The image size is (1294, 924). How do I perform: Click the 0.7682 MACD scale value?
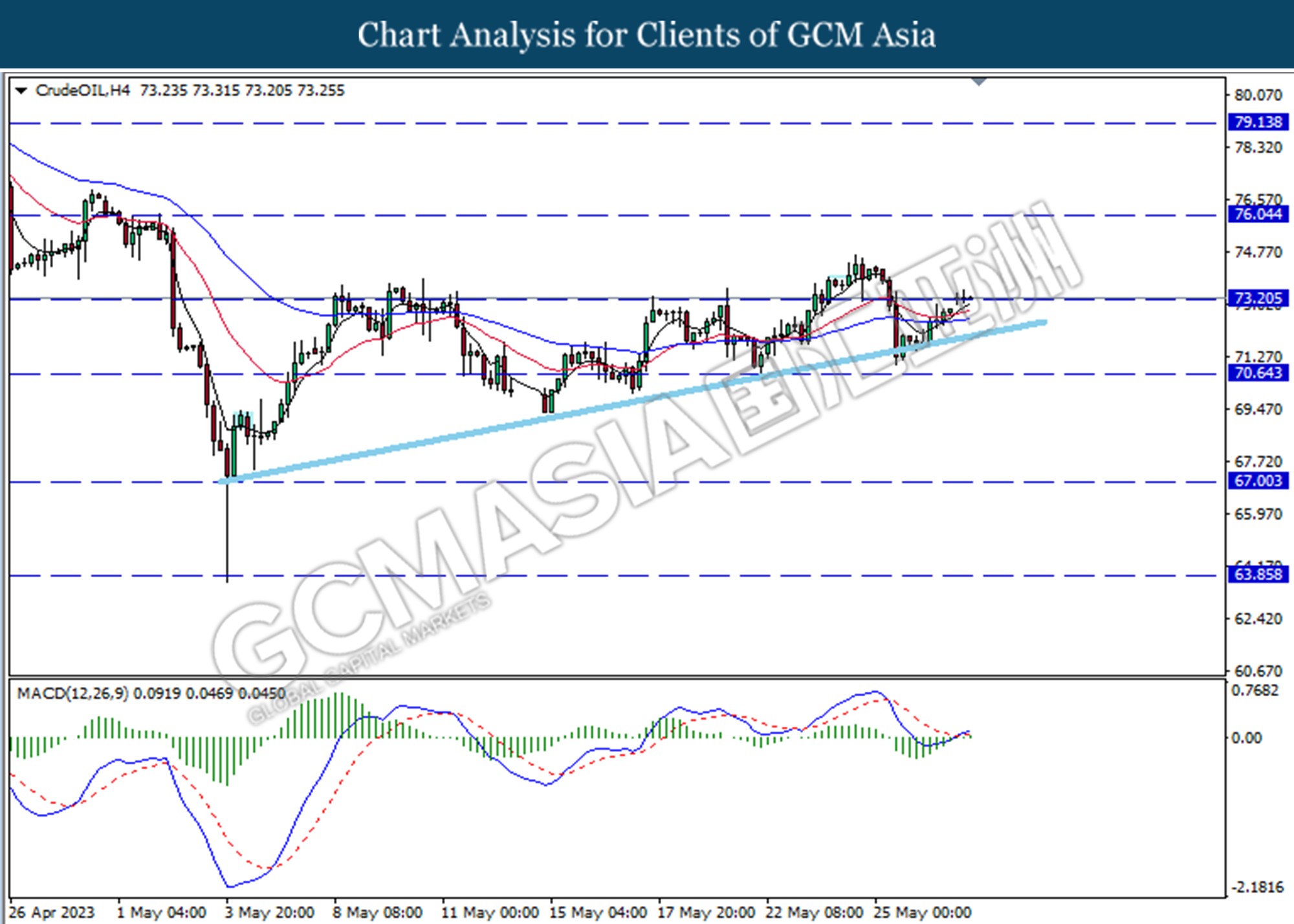[x=1255, y=690]
